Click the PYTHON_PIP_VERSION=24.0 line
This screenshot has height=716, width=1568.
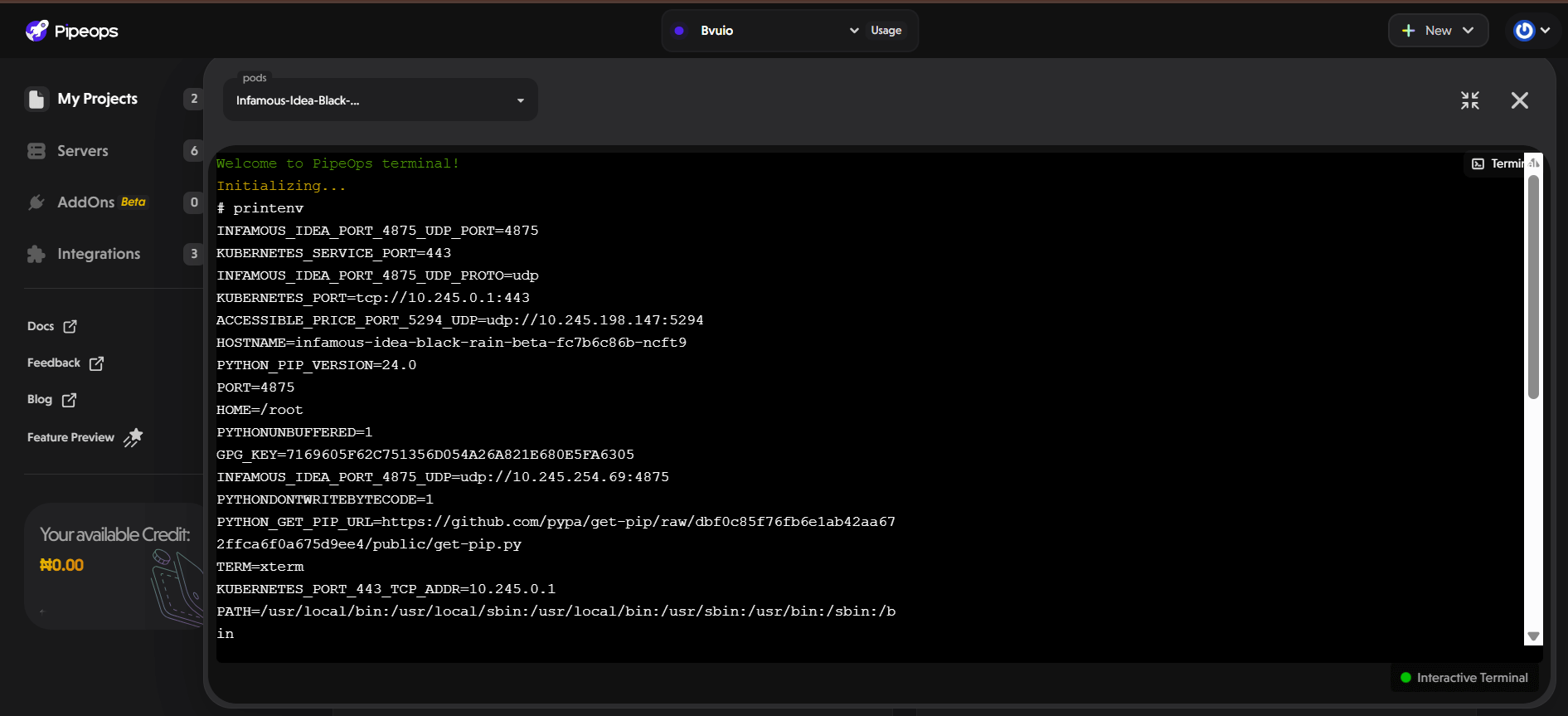317,365
